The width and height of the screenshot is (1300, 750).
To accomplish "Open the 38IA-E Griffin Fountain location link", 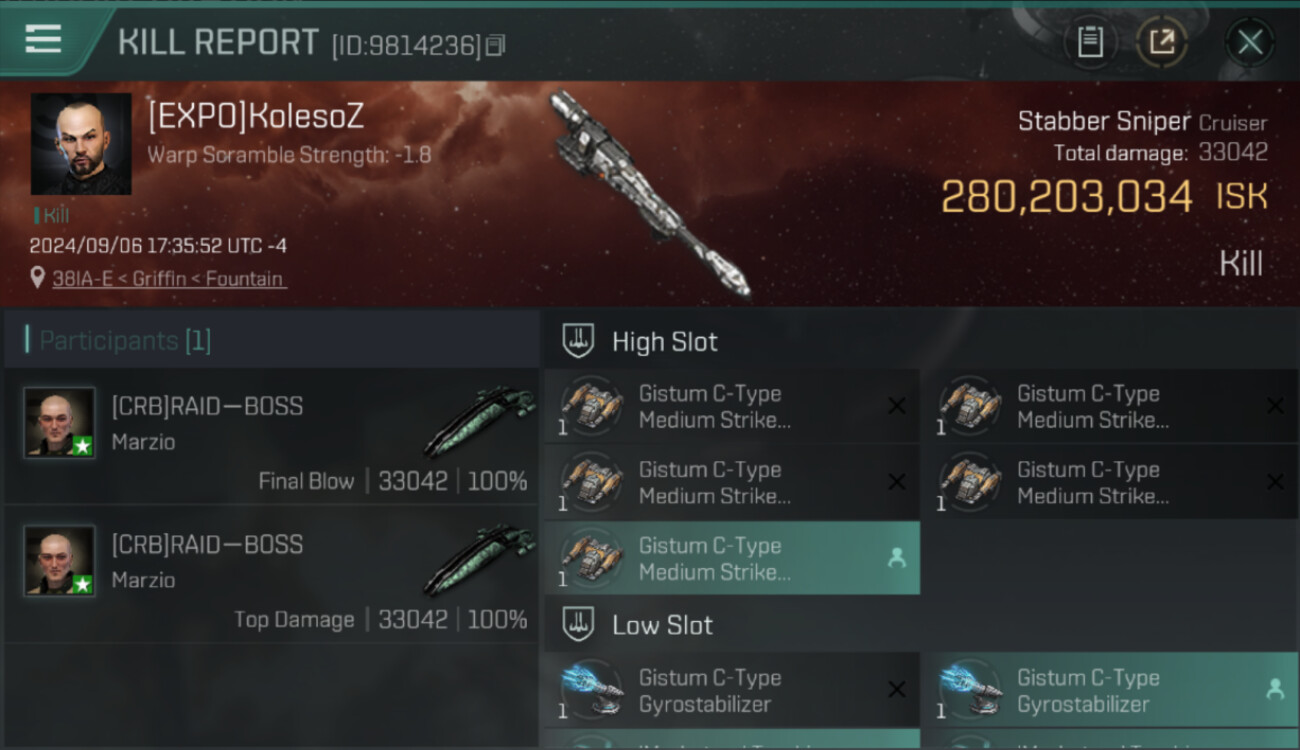I will tap(169, 279).
